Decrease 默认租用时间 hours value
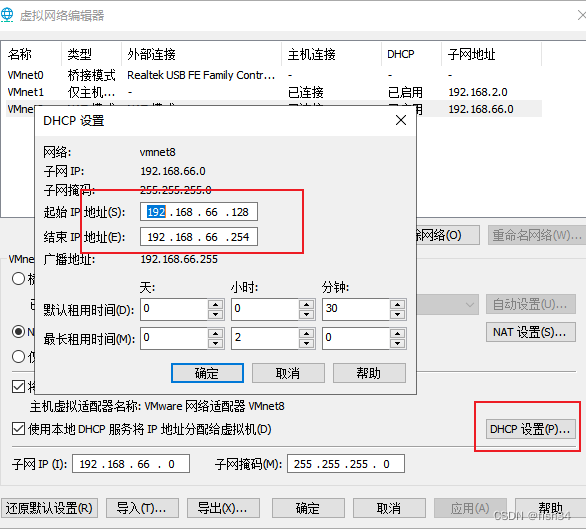 point(306,314)
